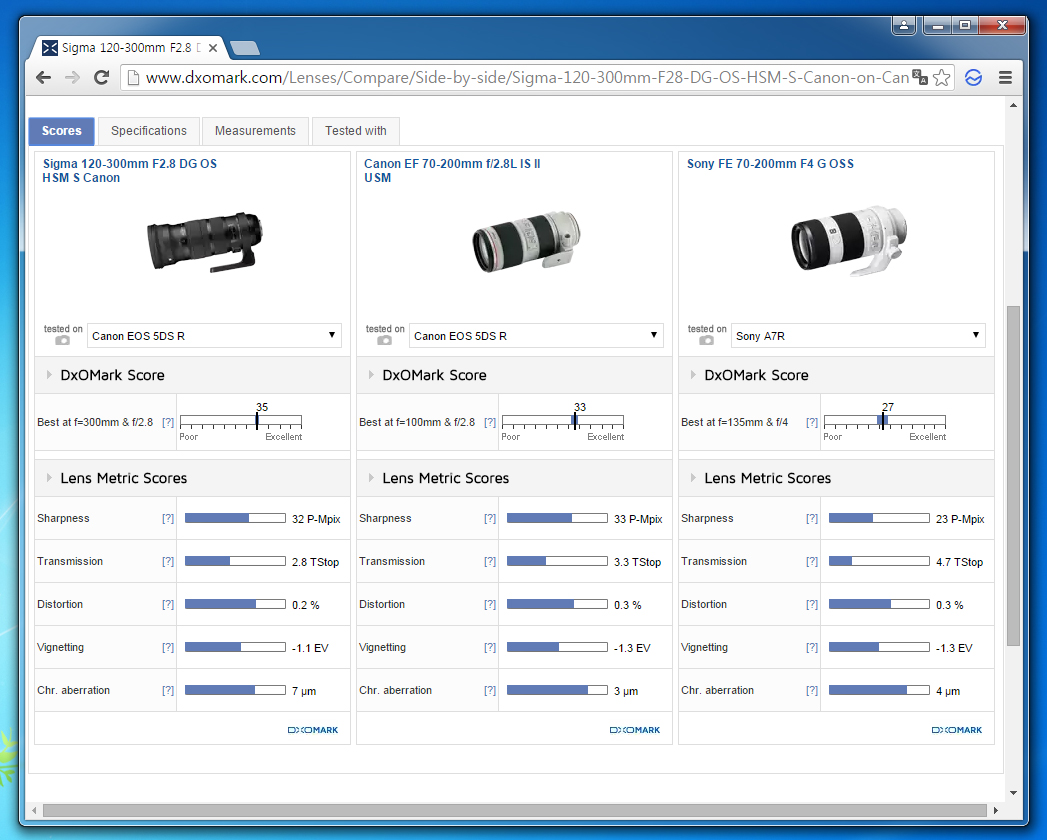Open the Sony A7R camera dropdown
Image resolution: width=1047 pixels, height=840 pixels.
[858, 335]
